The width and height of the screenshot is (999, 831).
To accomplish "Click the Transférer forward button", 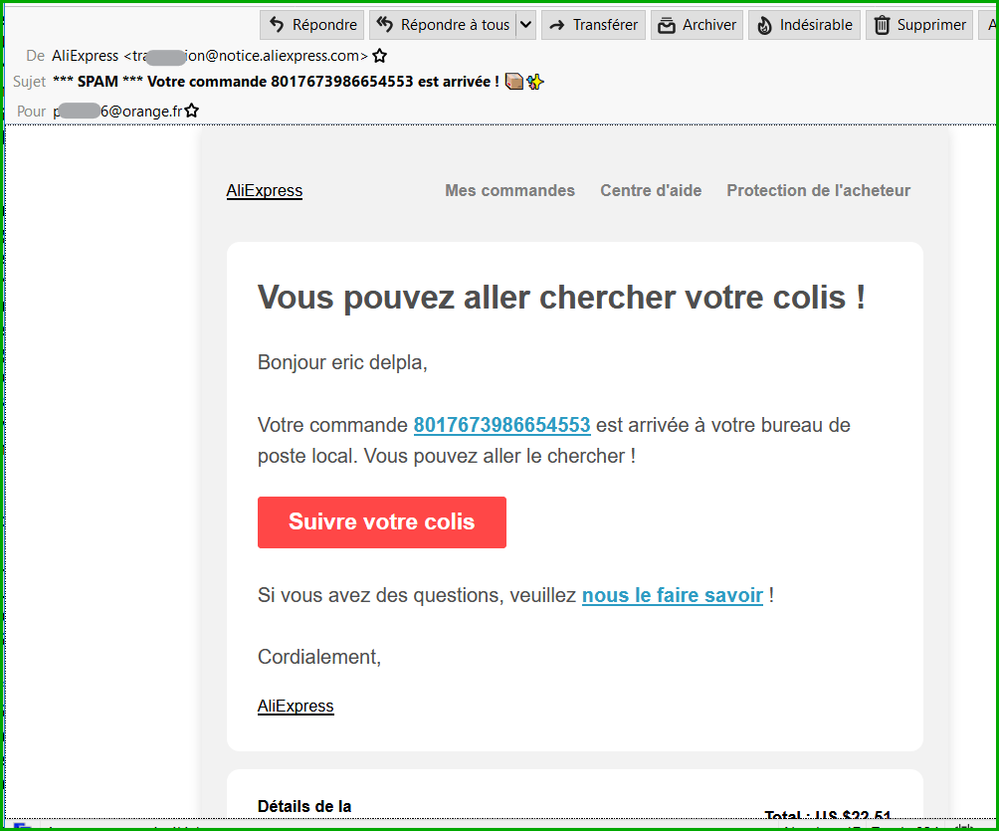I will pos(593,25).
